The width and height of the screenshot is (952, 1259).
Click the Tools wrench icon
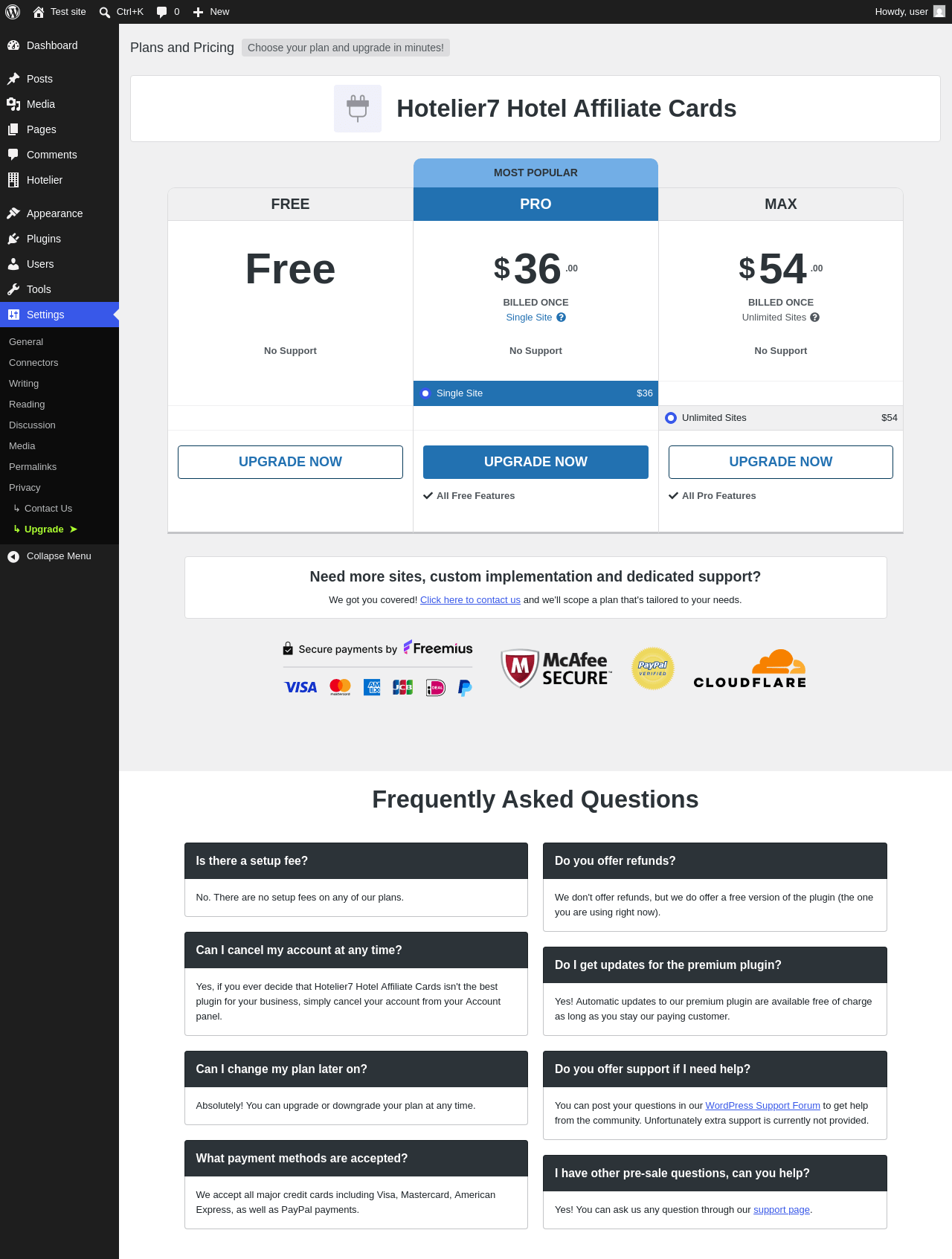coord(13,289)
